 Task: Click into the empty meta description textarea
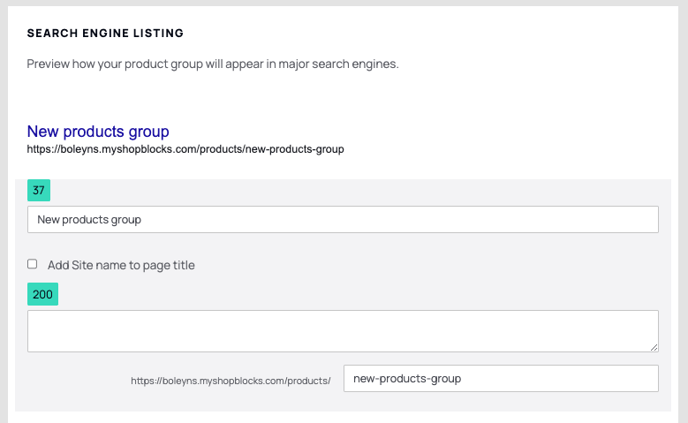click(343, 331)
